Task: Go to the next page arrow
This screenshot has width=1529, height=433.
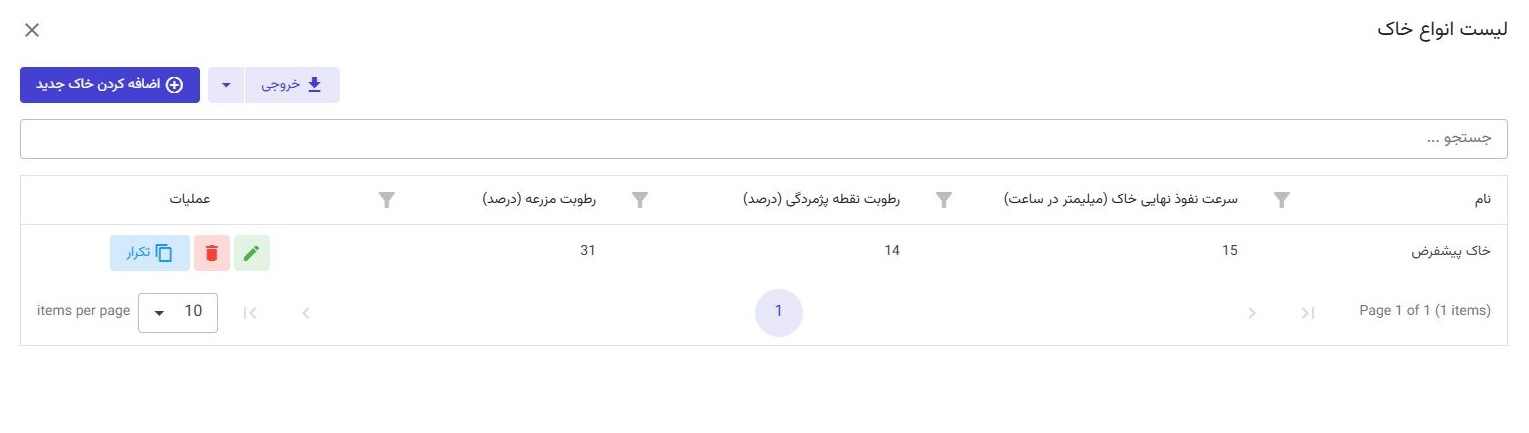Action: (306, 313)
